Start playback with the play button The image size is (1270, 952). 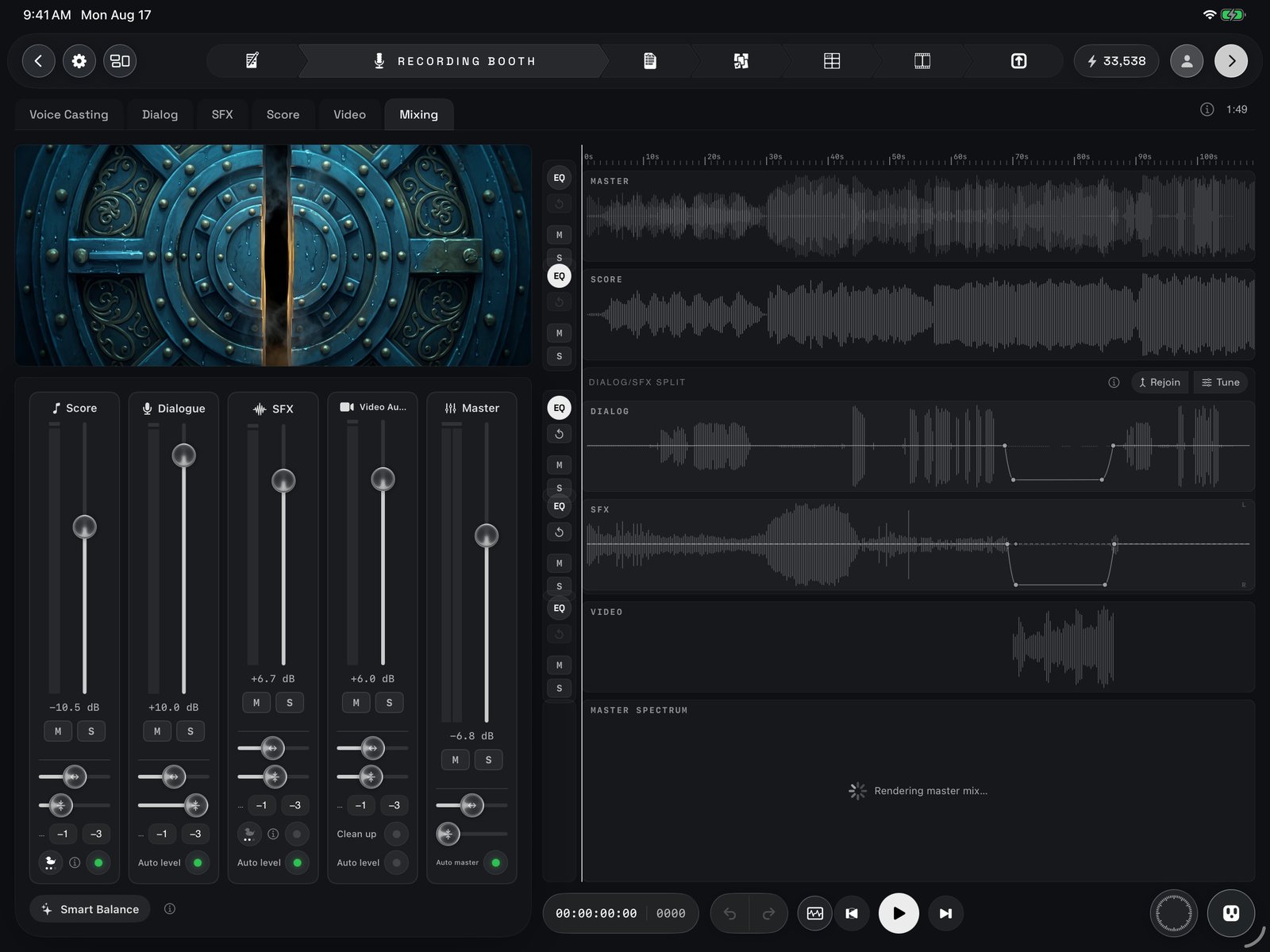pyautogui.click(x=899, y=913)
